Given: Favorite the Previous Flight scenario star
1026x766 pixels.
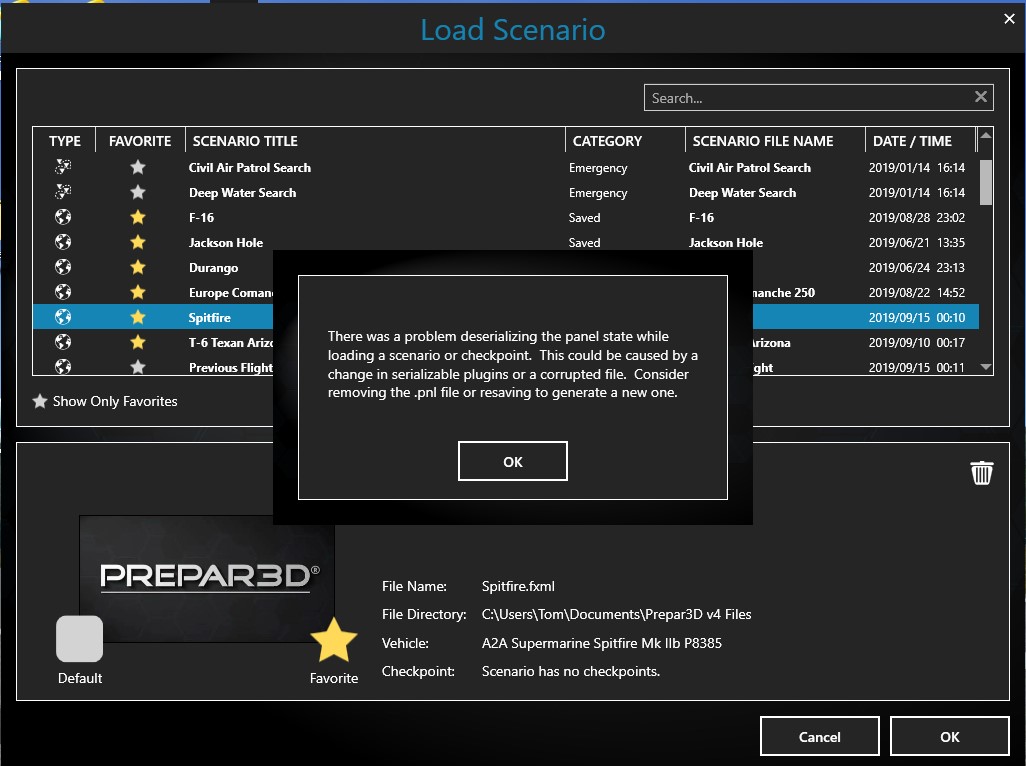Looking at the screenshot, I should pyautogui.click(x=137, y=367).
